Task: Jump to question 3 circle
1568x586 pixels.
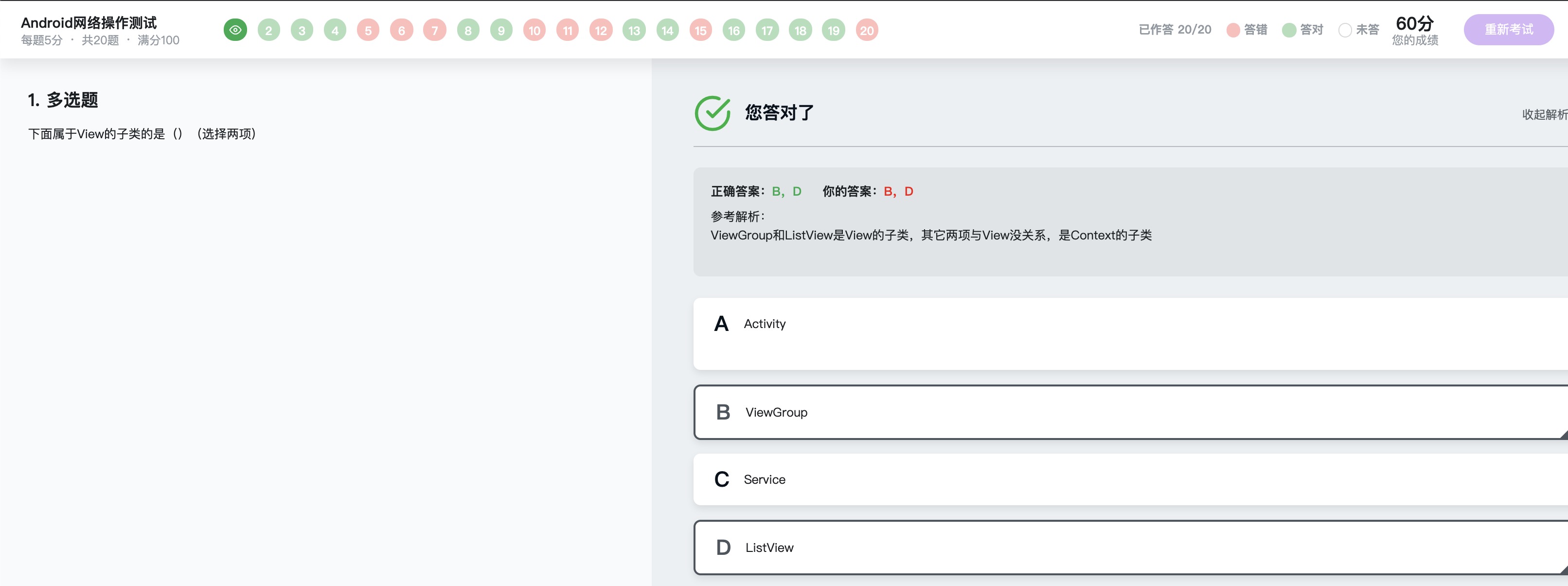Action: click(x=302, y=30)
